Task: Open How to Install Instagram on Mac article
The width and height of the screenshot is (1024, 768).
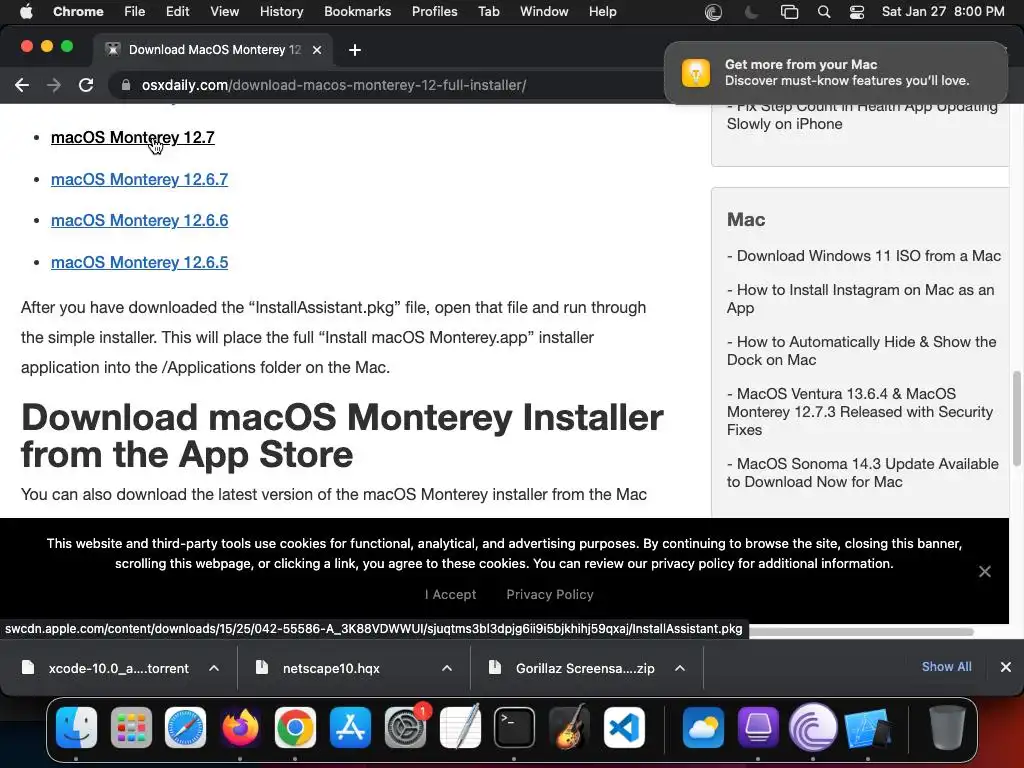Action: 860,298
